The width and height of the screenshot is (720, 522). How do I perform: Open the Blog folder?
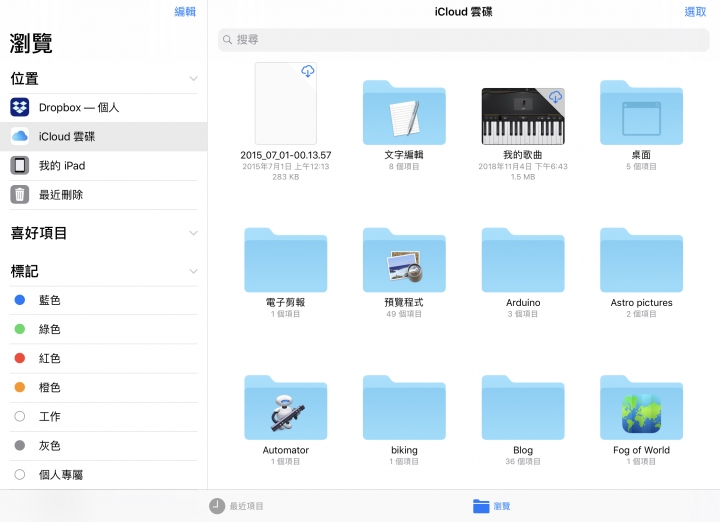click(x=523, y=408)
